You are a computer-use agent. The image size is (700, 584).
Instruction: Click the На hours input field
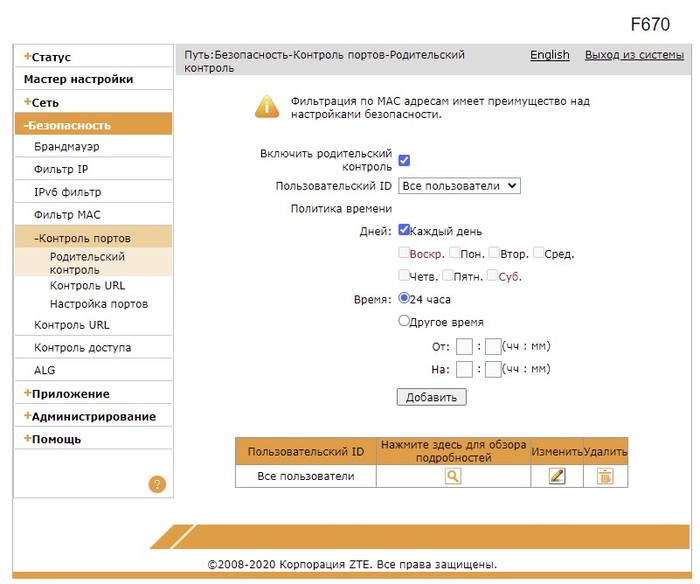[464, 369]
